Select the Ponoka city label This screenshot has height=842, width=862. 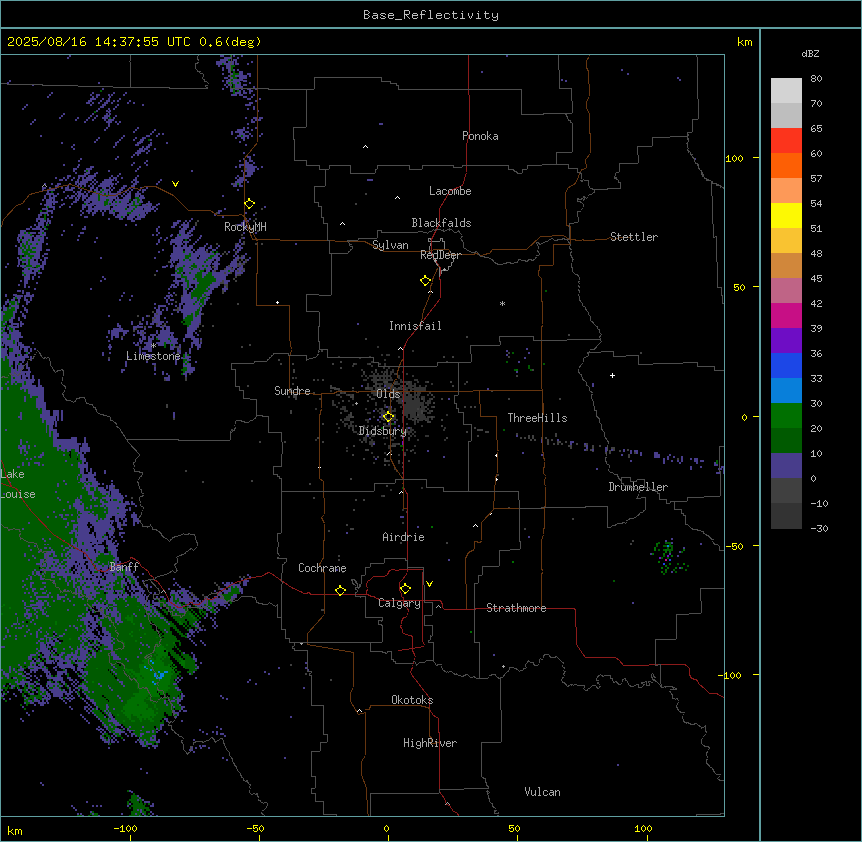click(480, 136)
